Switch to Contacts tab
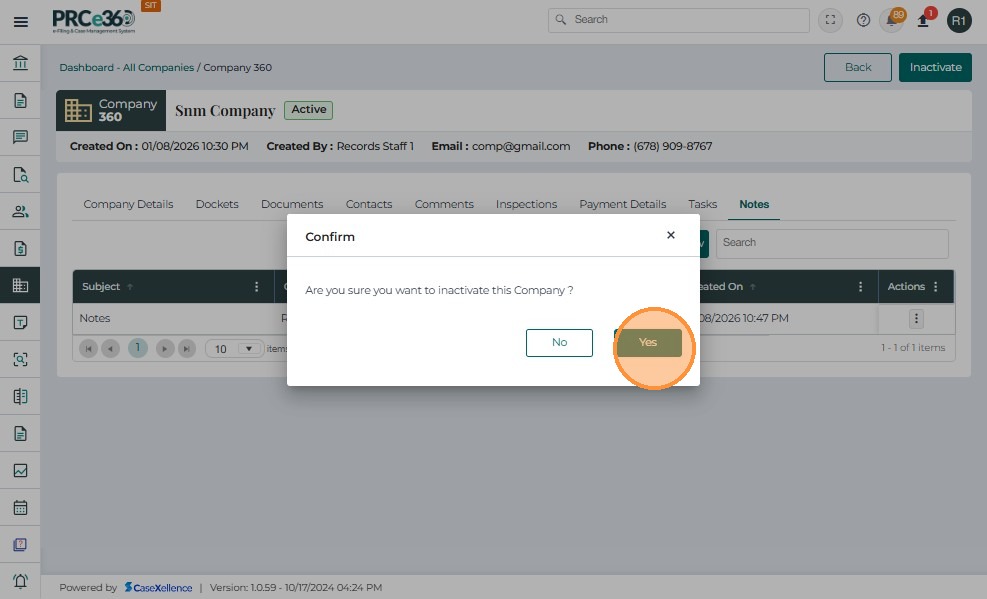The image size is (987, 599). 369,204
